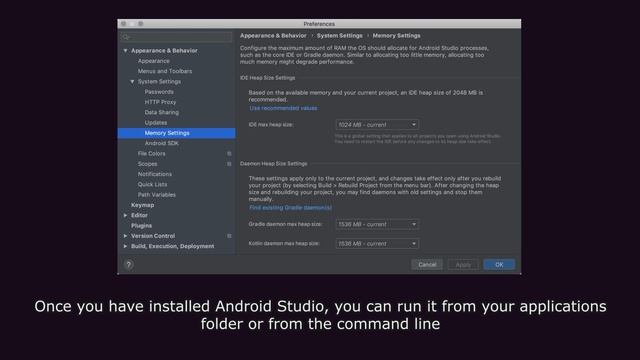Click the IDE Heap Size Settings heading
The height and width of the screenshot is (360, 640).
click(x=267, y=78)
